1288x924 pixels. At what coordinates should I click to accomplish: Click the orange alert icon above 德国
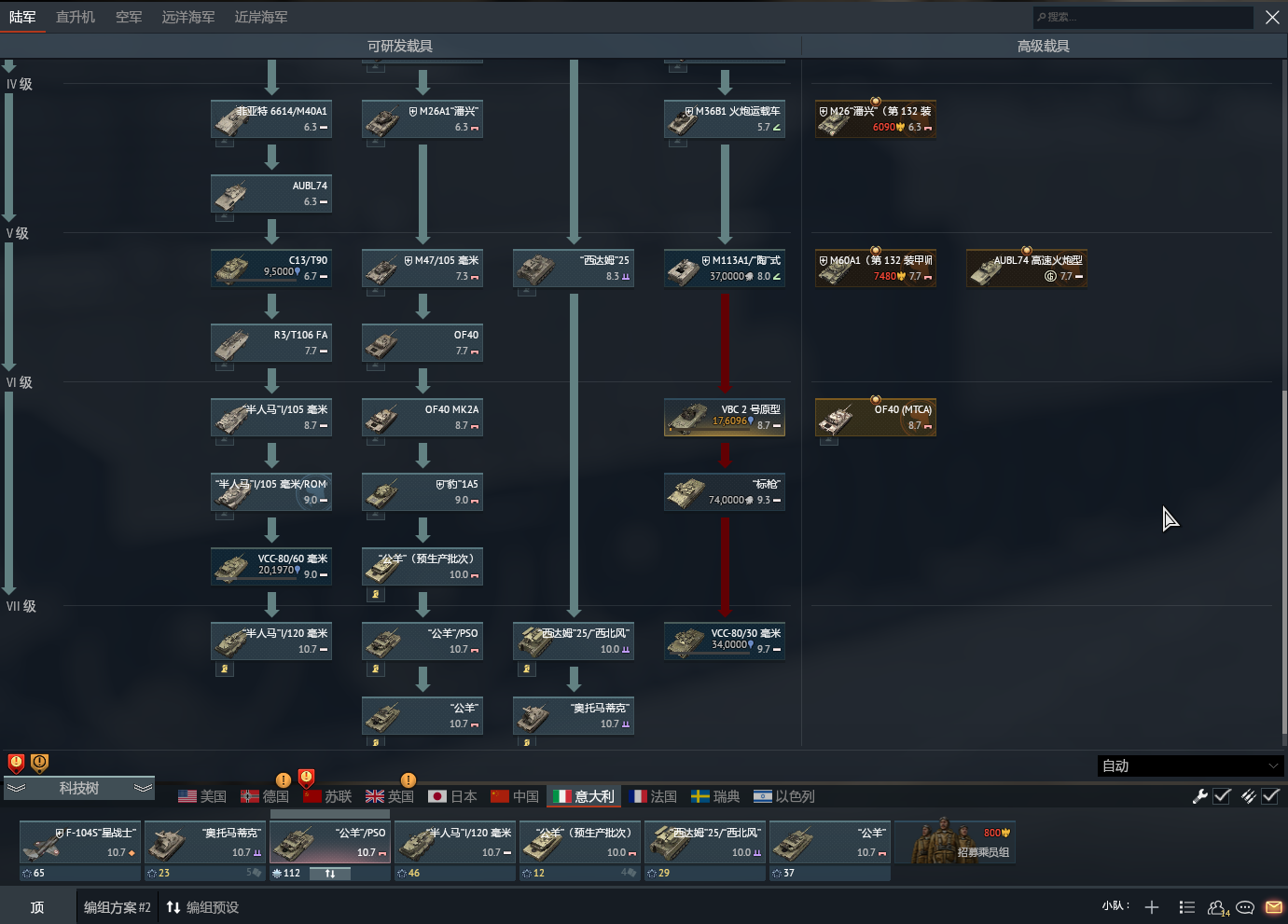(284, 780)
